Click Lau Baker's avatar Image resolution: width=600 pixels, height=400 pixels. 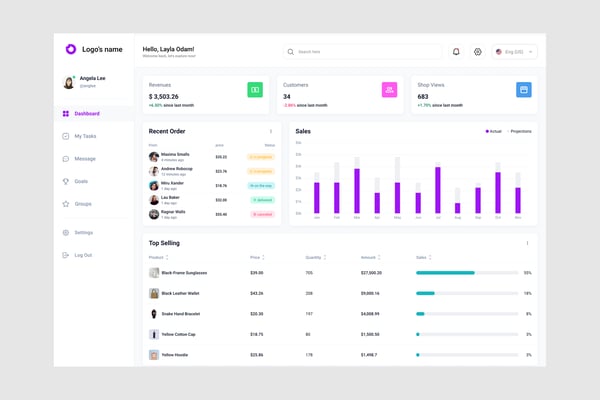(154, 200)
